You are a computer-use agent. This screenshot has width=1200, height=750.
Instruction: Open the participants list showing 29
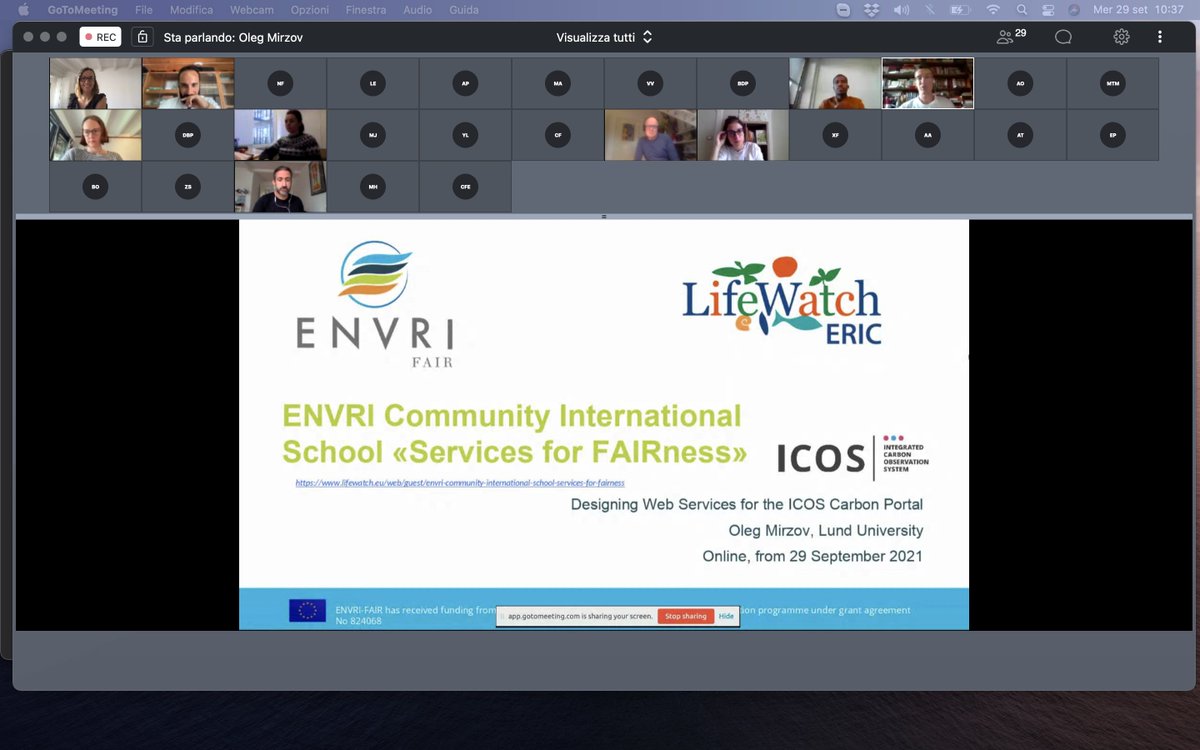[x=1012, y=36]
